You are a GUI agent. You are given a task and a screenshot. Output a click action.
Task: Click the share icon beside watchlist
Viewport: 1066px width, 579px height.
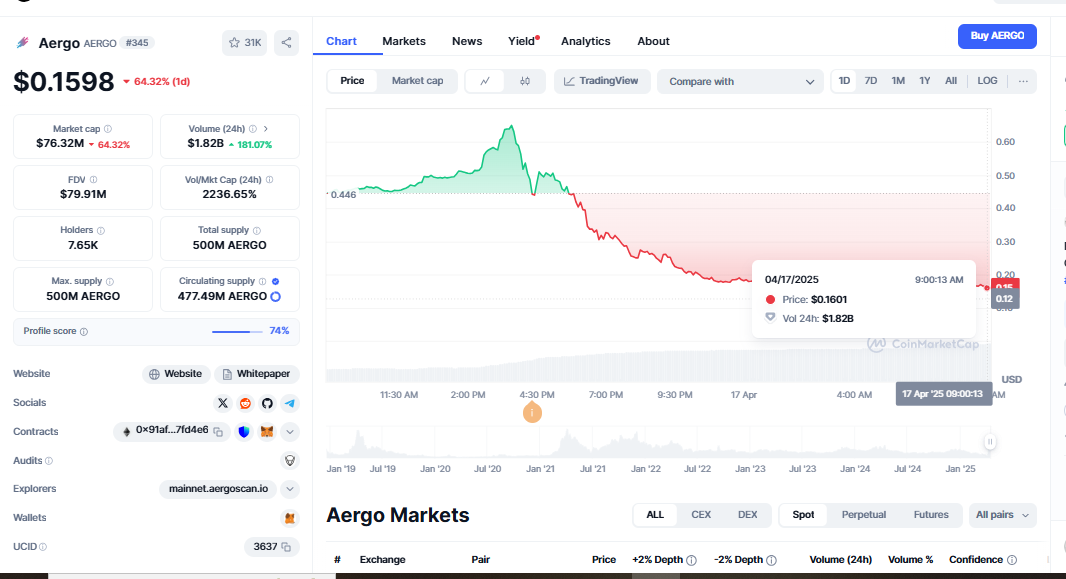point(286,43)
